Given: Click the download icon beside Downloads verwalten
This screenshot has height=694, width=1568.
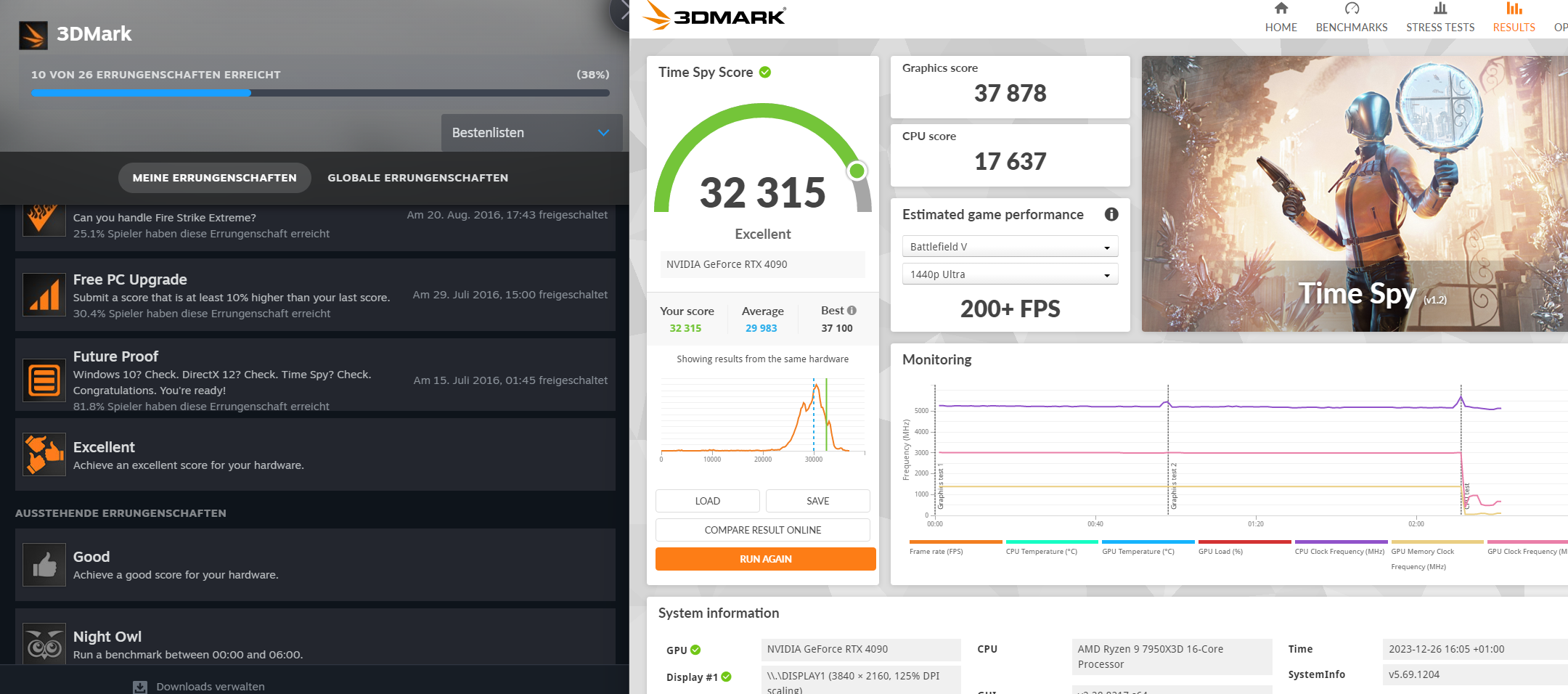Looking at the screenshot, I should 140,687.
